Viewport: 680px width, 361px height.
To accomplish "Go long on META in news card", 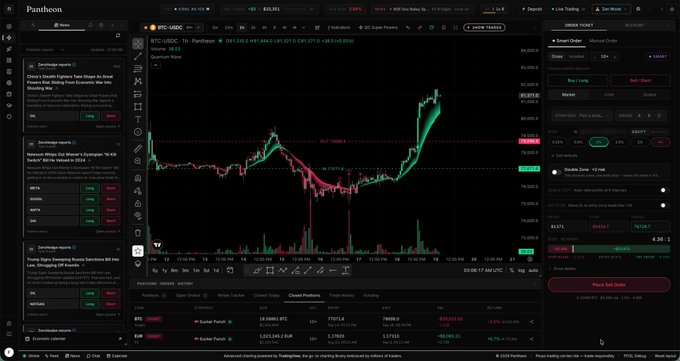I will (x=90, y=188).
